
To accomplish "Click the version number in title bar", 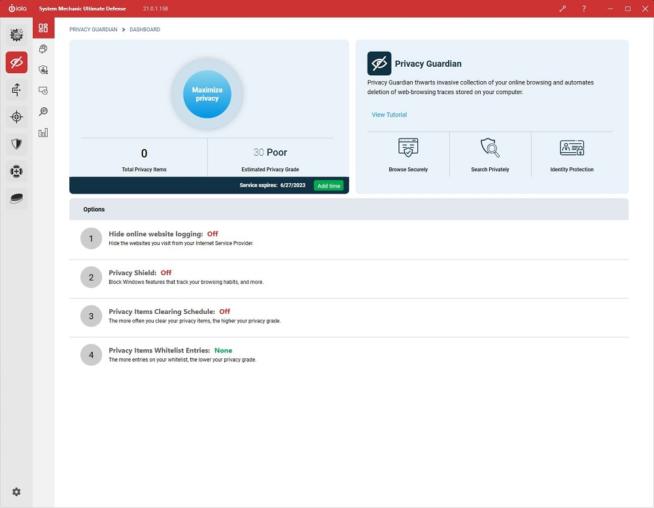I will click(x=156, y=8).
